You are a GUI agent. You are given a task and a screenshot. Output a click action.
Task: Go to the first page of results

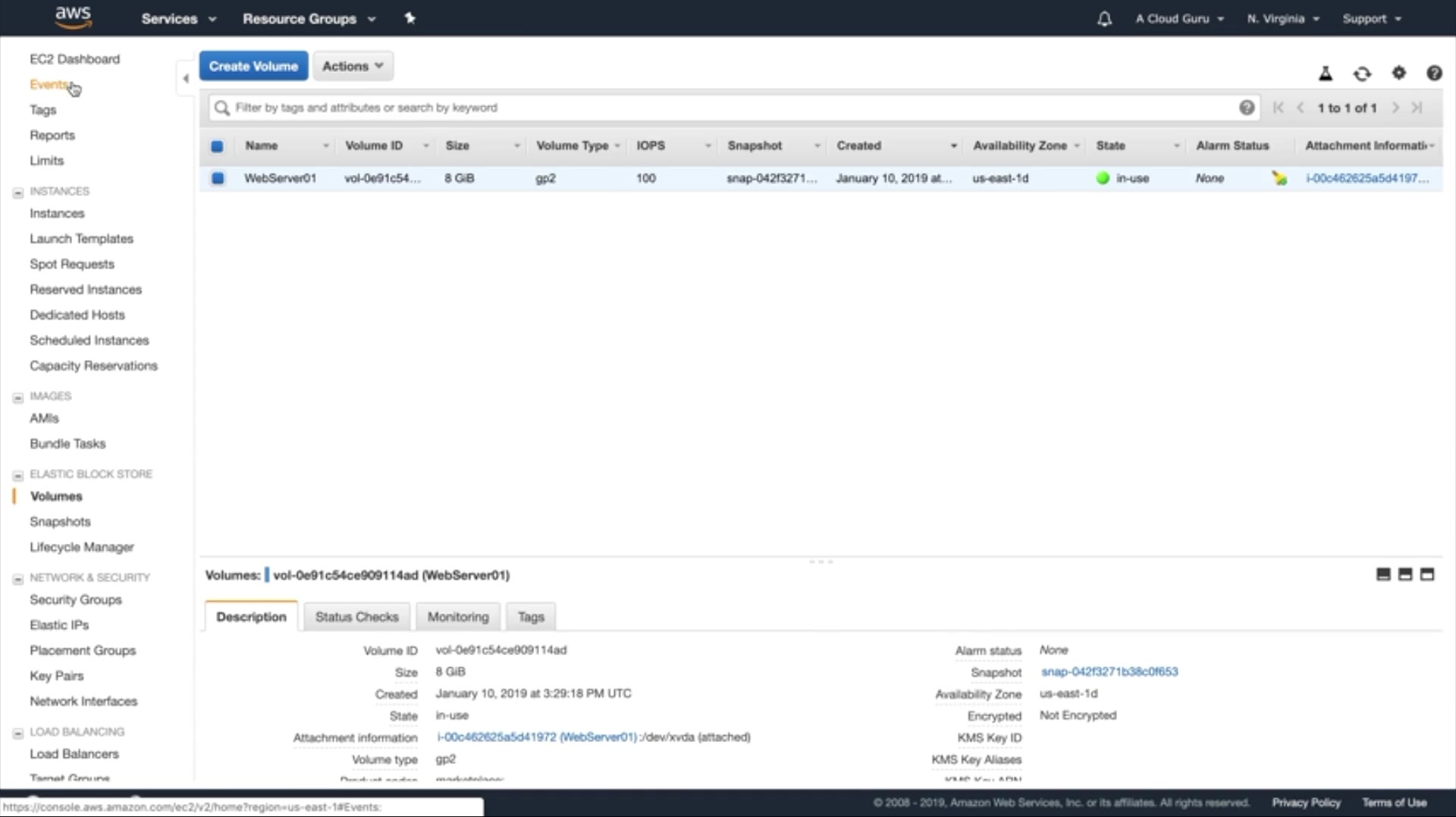coord(1279,108)
